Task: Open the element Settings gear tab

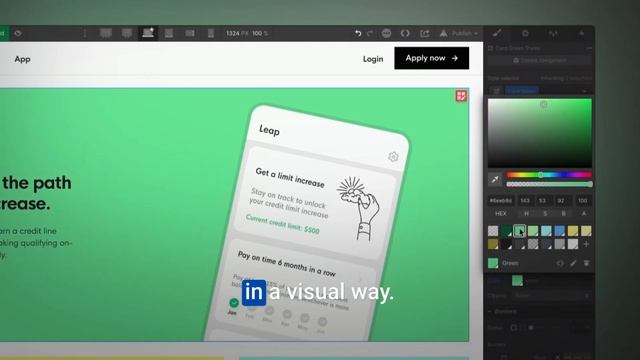Action: [x=525, y=33]
